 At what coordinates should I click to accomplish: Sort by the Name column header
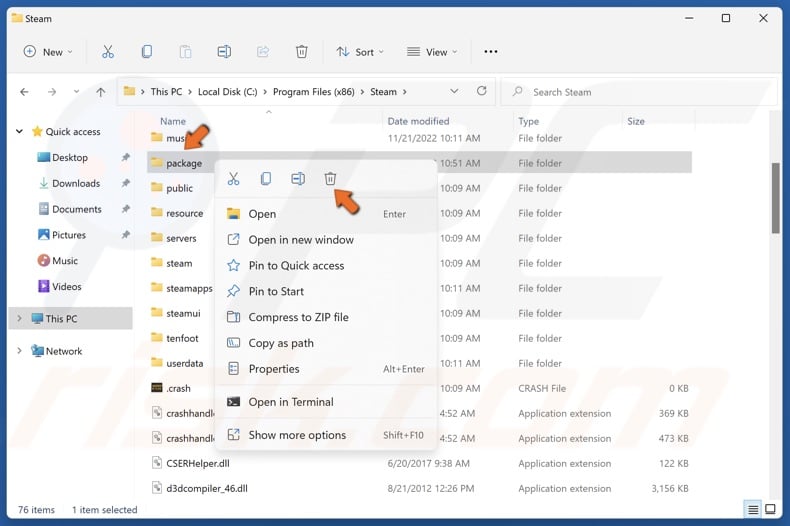pos(173,121)
